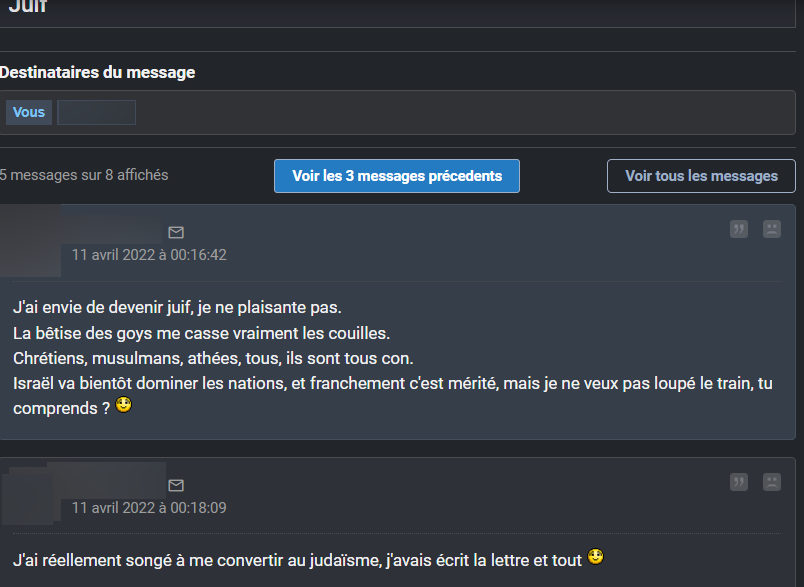Click the blurred avatar of the first message
Screen dimensions: 804x587
coord(32,240)
